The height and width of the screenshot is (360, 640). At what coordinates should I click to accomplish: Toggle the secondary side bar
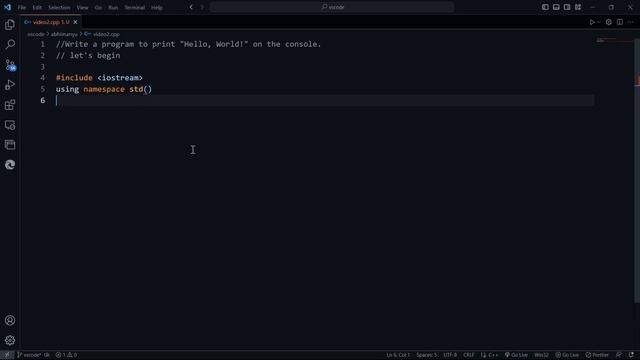[567, 7]
